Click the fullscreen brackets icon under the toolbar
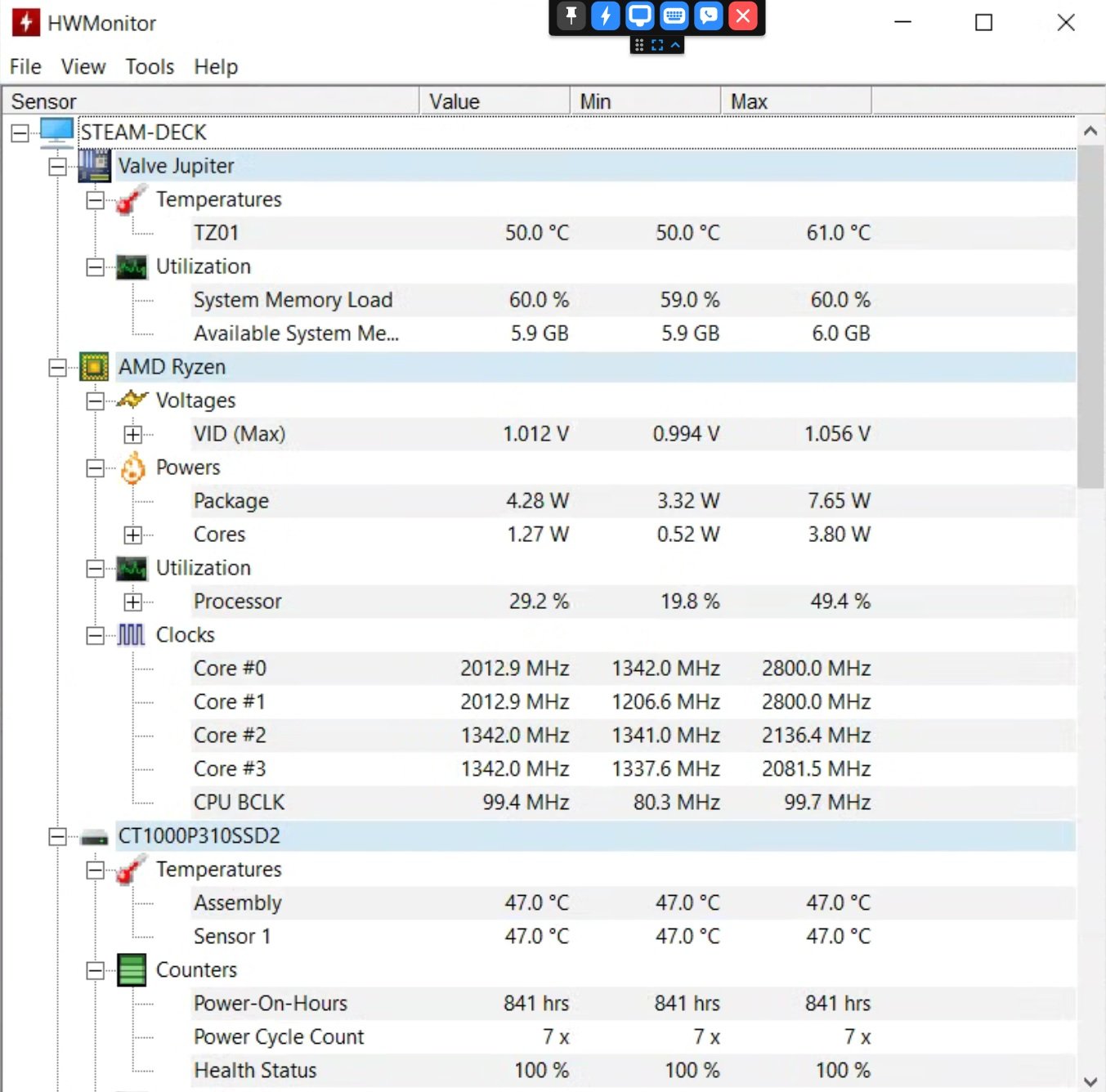Screen dimensions: 1106x1092 pyautogui.click(x=657, y=45)
